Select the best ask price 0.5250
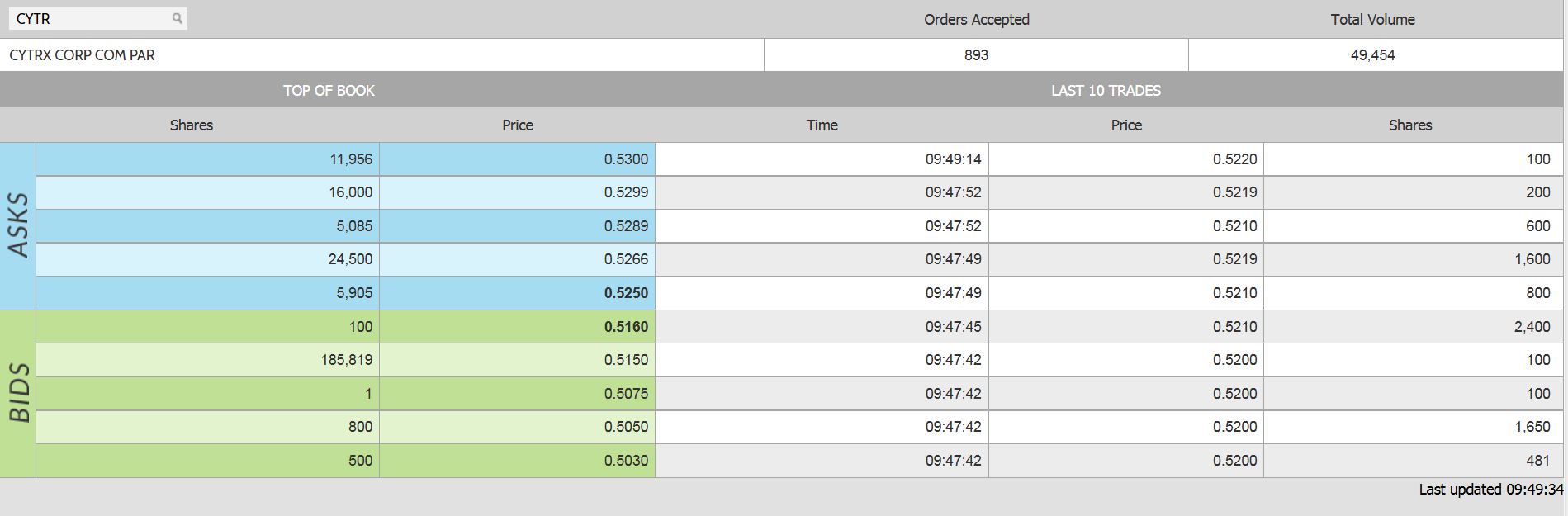 626,293
